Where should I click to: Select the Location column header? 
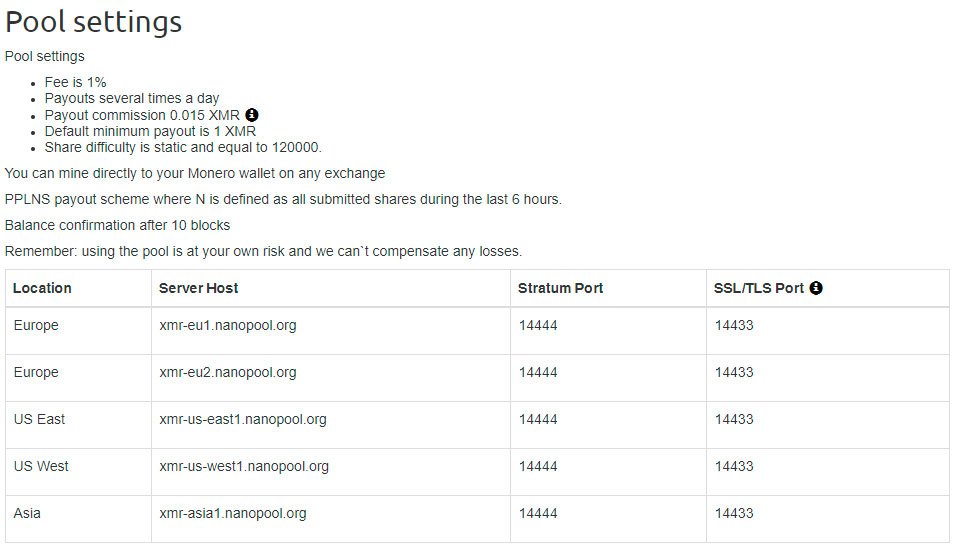pyautogui.click(x=42, y=288)
